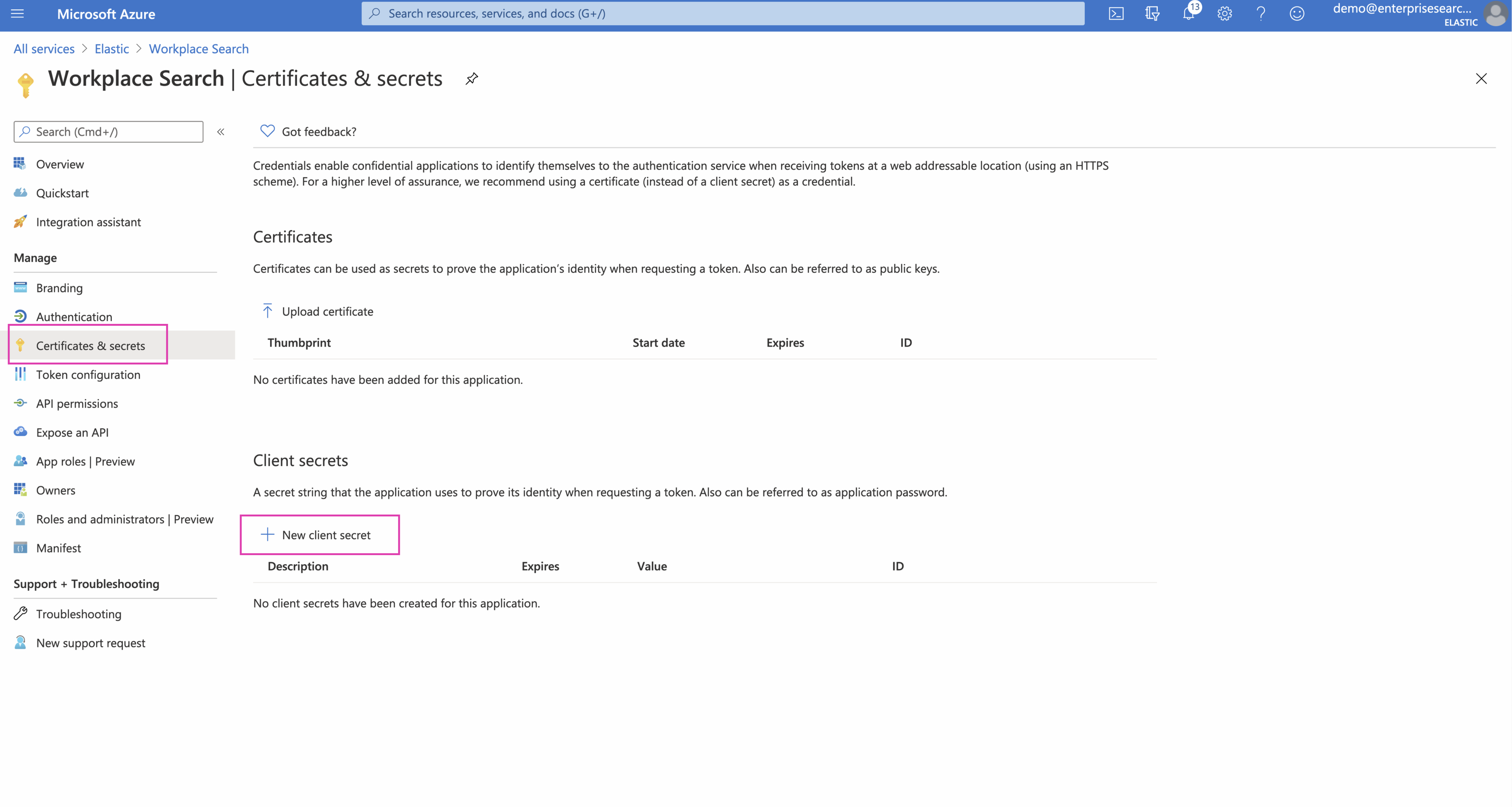Select Token configuration in sidebar
This screenshot has height=807, width=1512.
(x=88, y=375)
